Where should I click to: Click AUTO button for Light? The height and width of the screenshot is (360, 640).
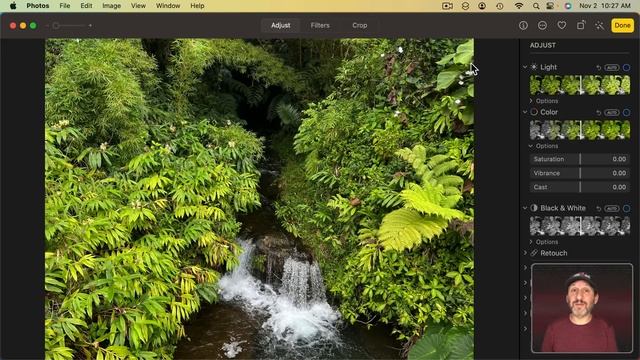(611, 68)
